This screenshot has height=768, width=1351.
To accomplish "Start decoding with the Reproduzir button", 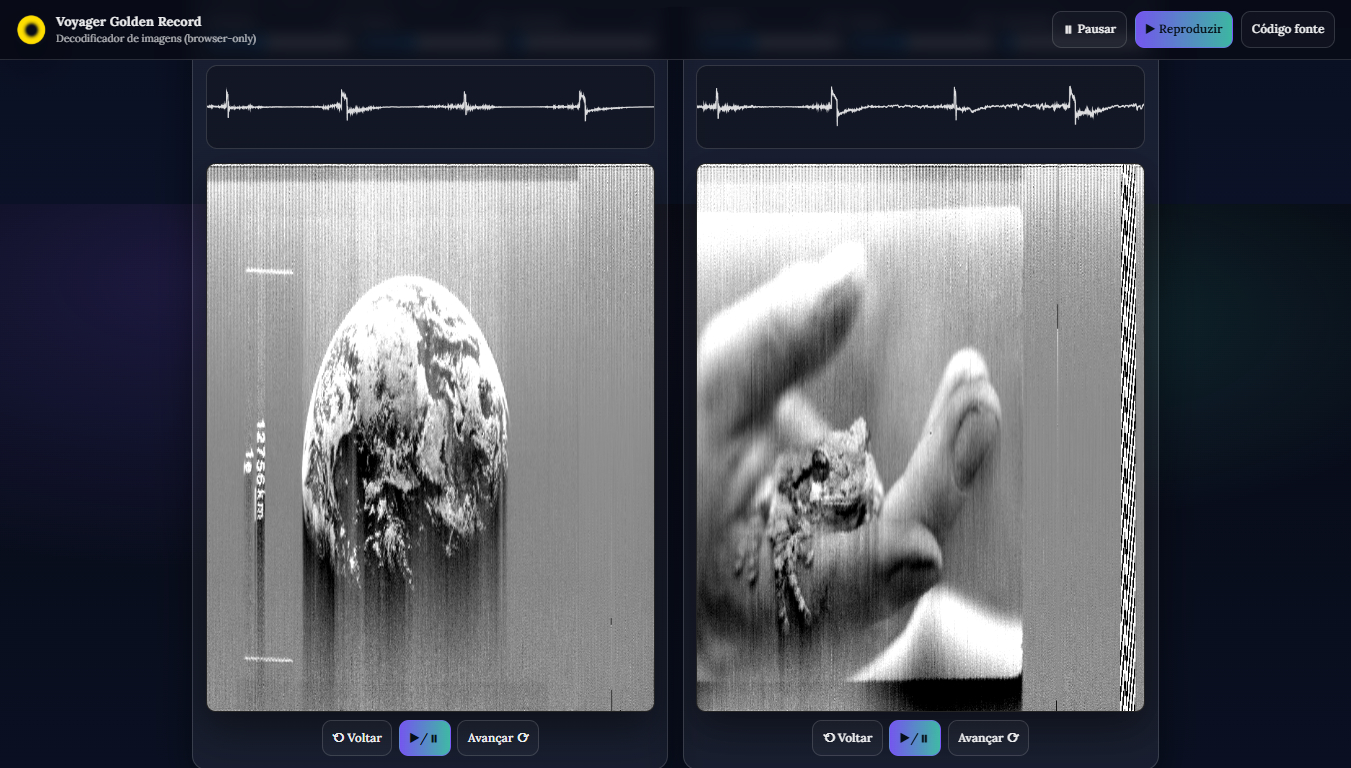I will point(1183,30).
